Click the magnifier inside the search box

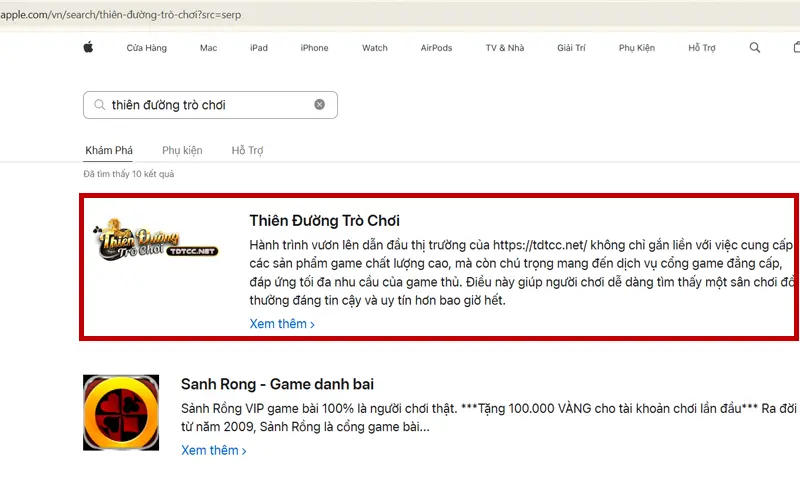coord(99,105)
